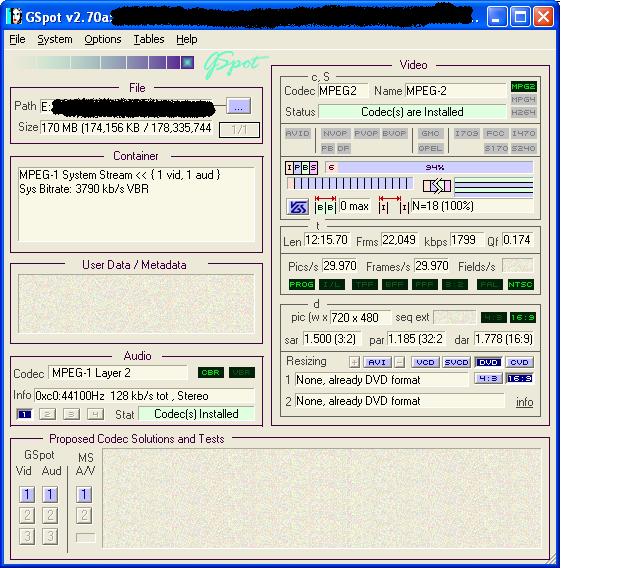Click the QPEL indicator

point(430,148)
